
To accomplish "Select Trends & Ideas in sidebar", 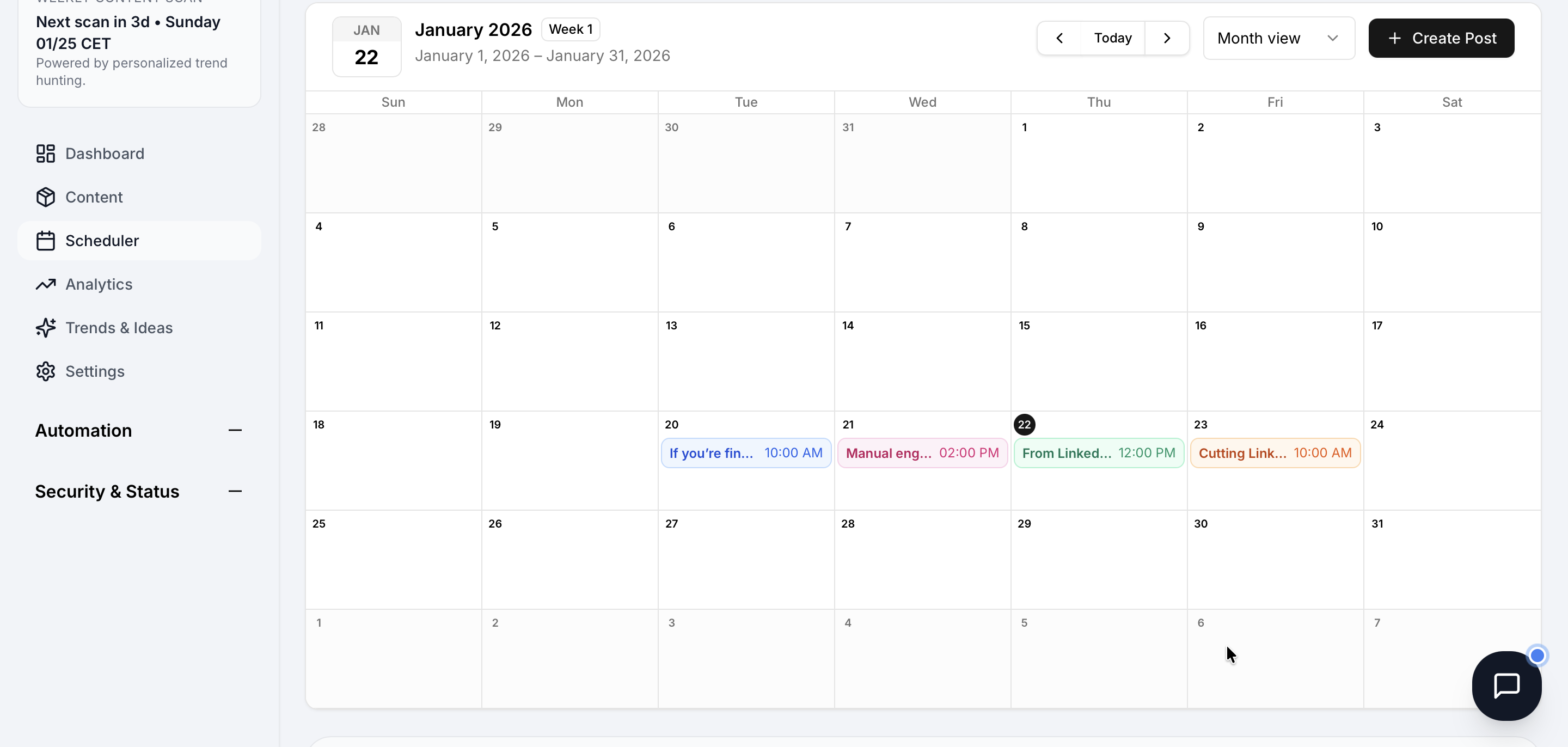I will pos(119,328).
